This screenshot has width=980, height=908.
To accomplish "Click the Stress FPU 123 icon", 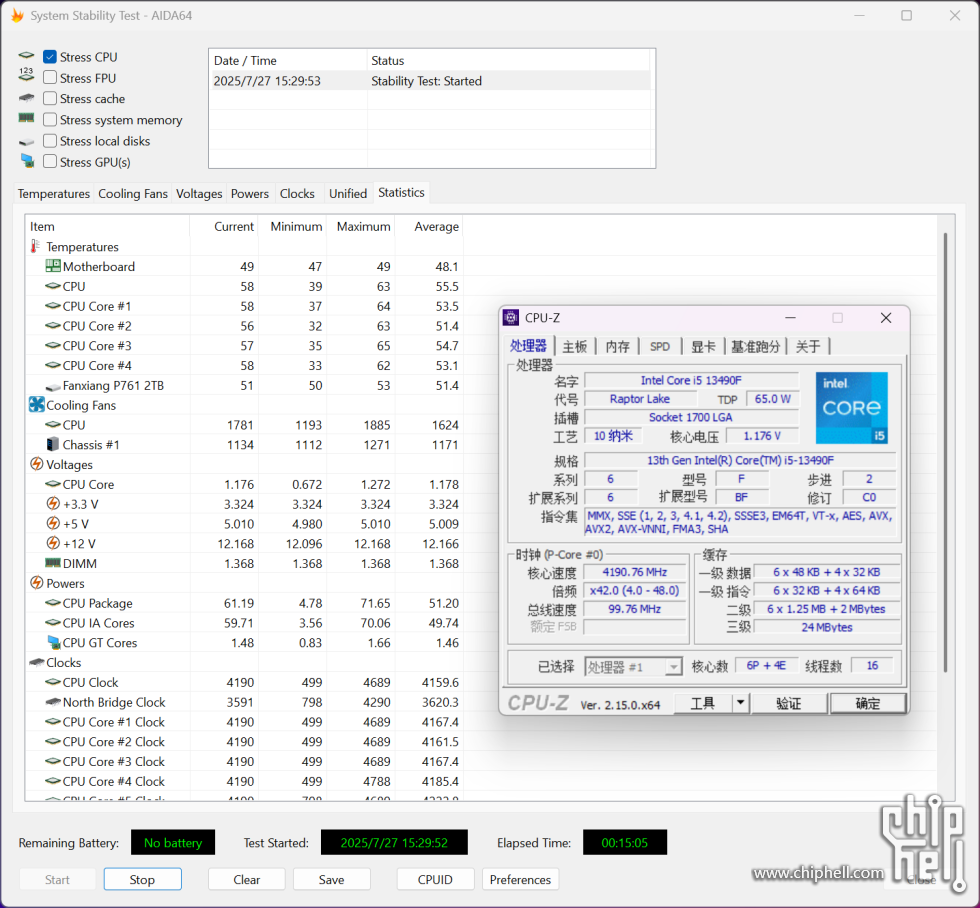I will [x=26, y=75].
